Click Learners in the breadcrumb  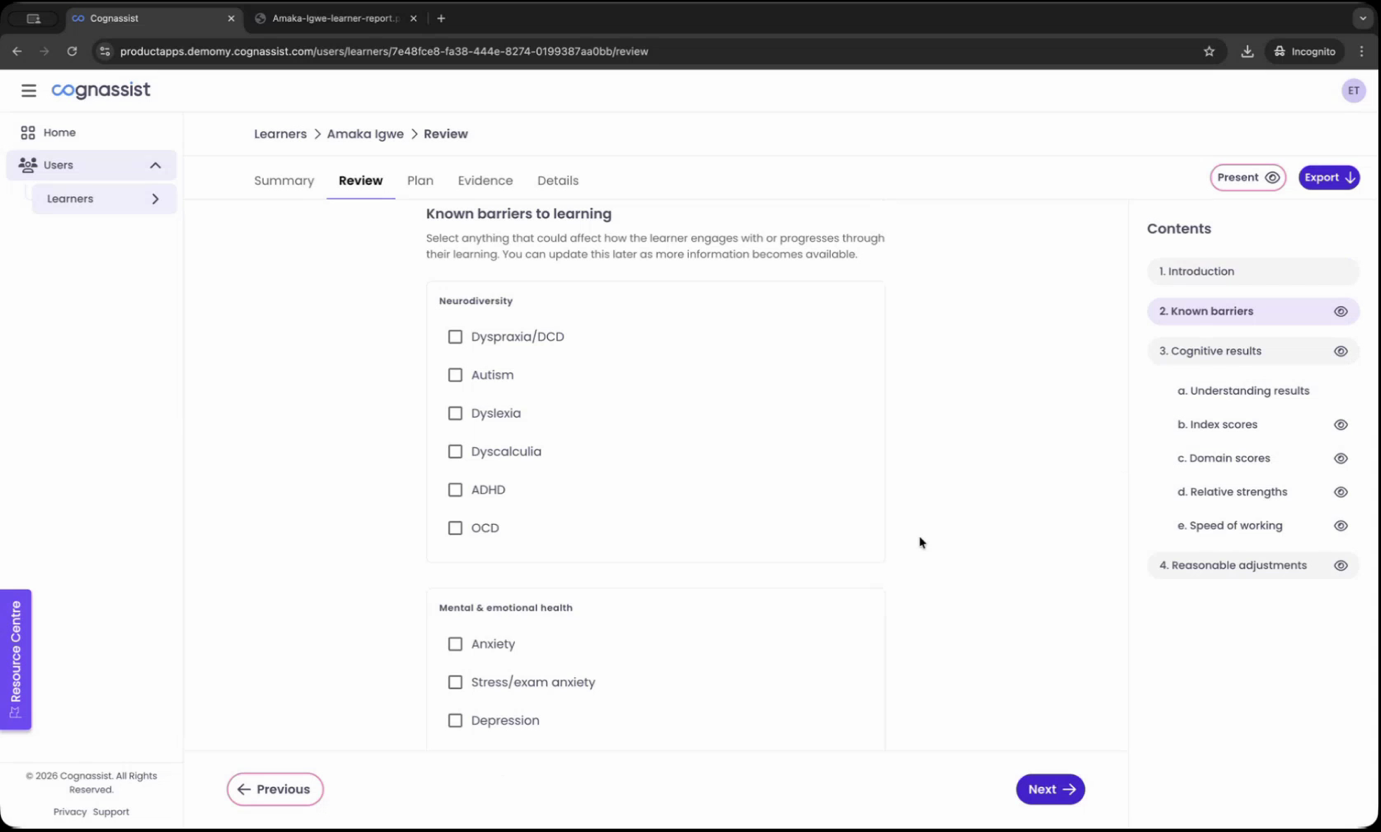[280, 134]
